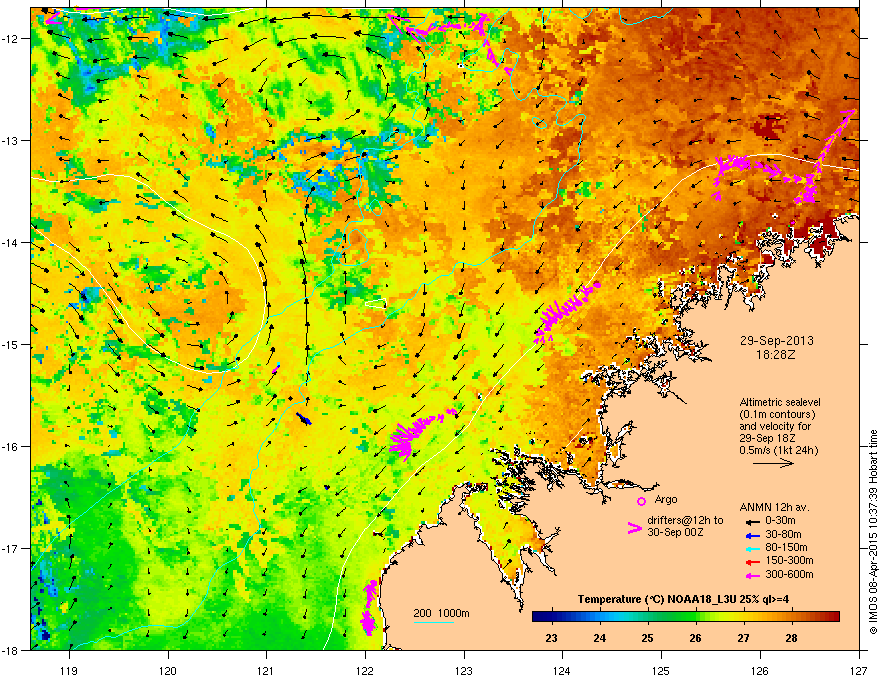Click the longitude axis label 122
Screen dimensions: 880x680
[x=365, y=670]
